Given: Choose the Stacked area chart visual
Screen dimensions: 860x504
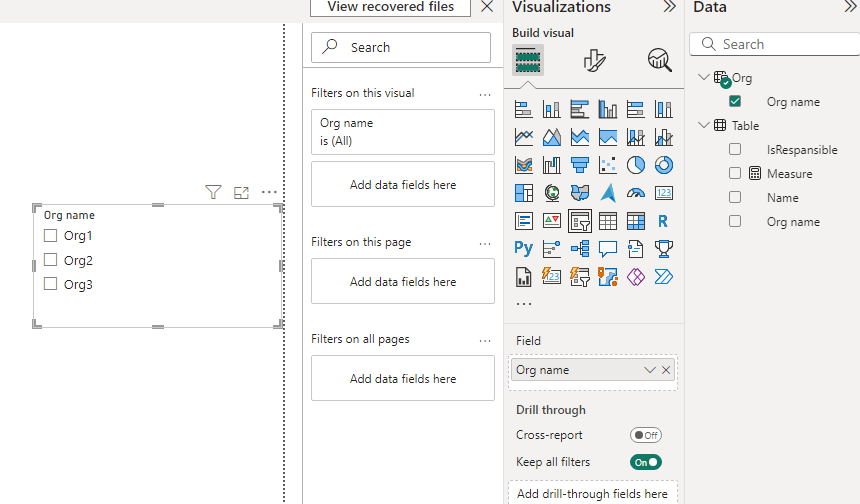Looking at the screenshot, I should 580,137.
